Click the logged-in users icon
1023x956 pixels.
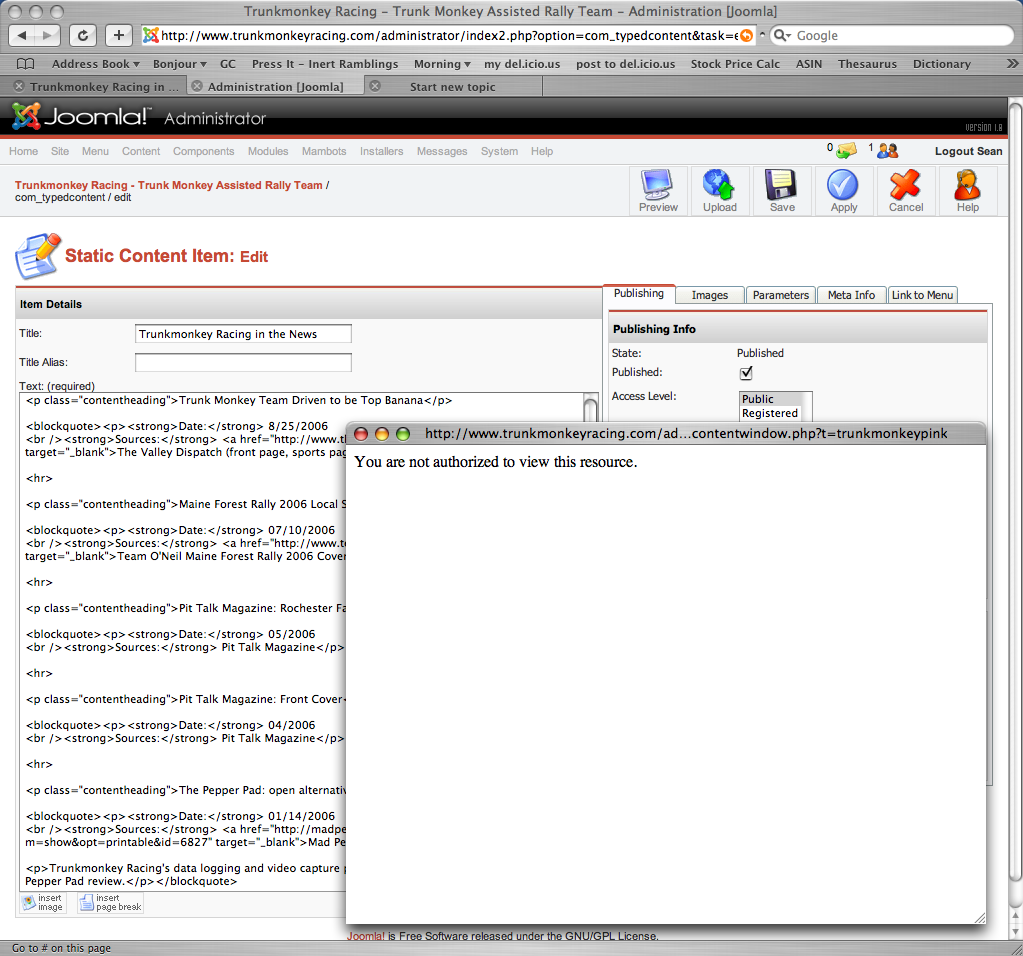887,151
